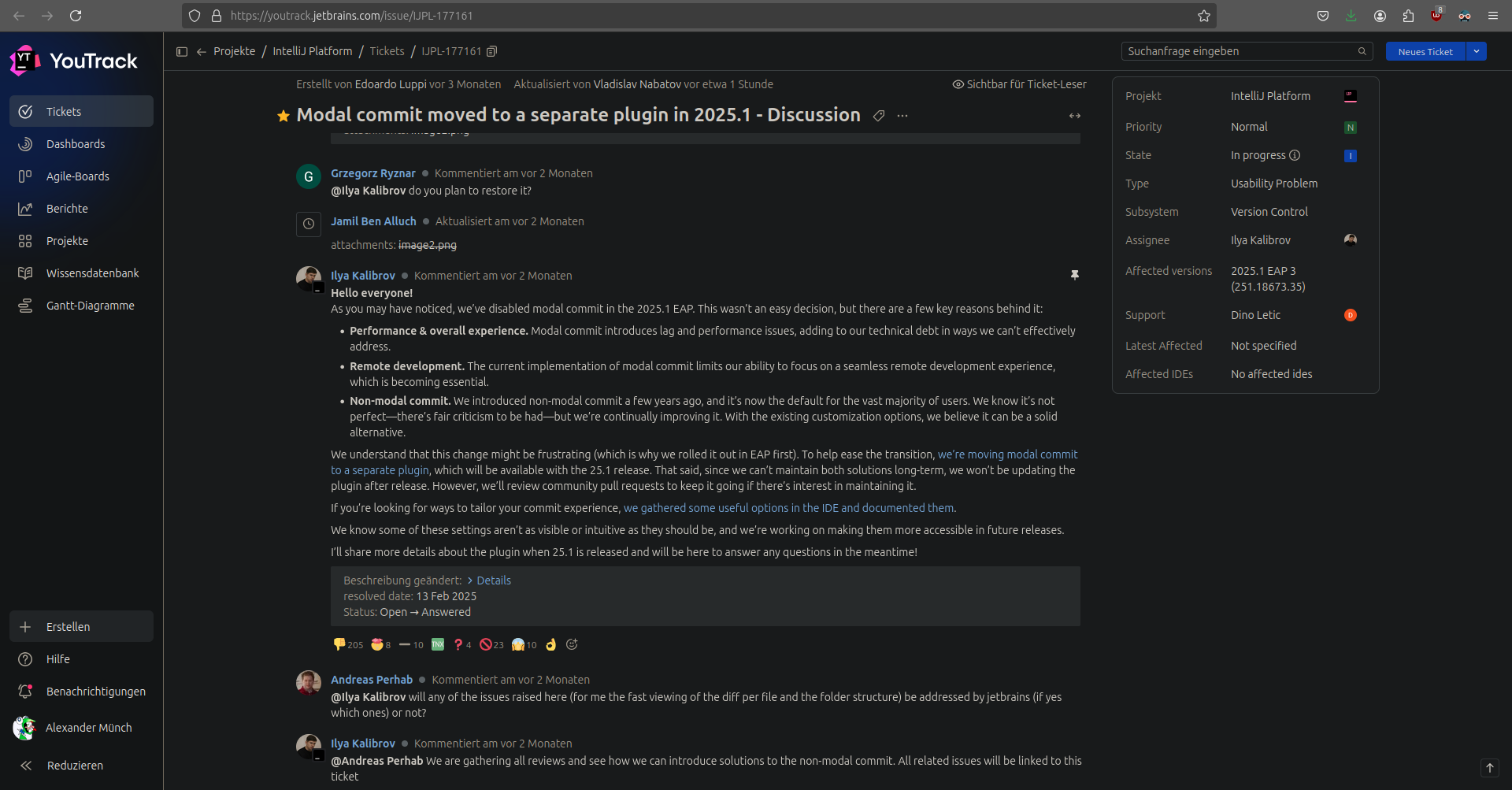Screen dimensions: 1512x790
Task: Open the IntelliJ Platform breadcrumb link
Action: tap(313, 51)
